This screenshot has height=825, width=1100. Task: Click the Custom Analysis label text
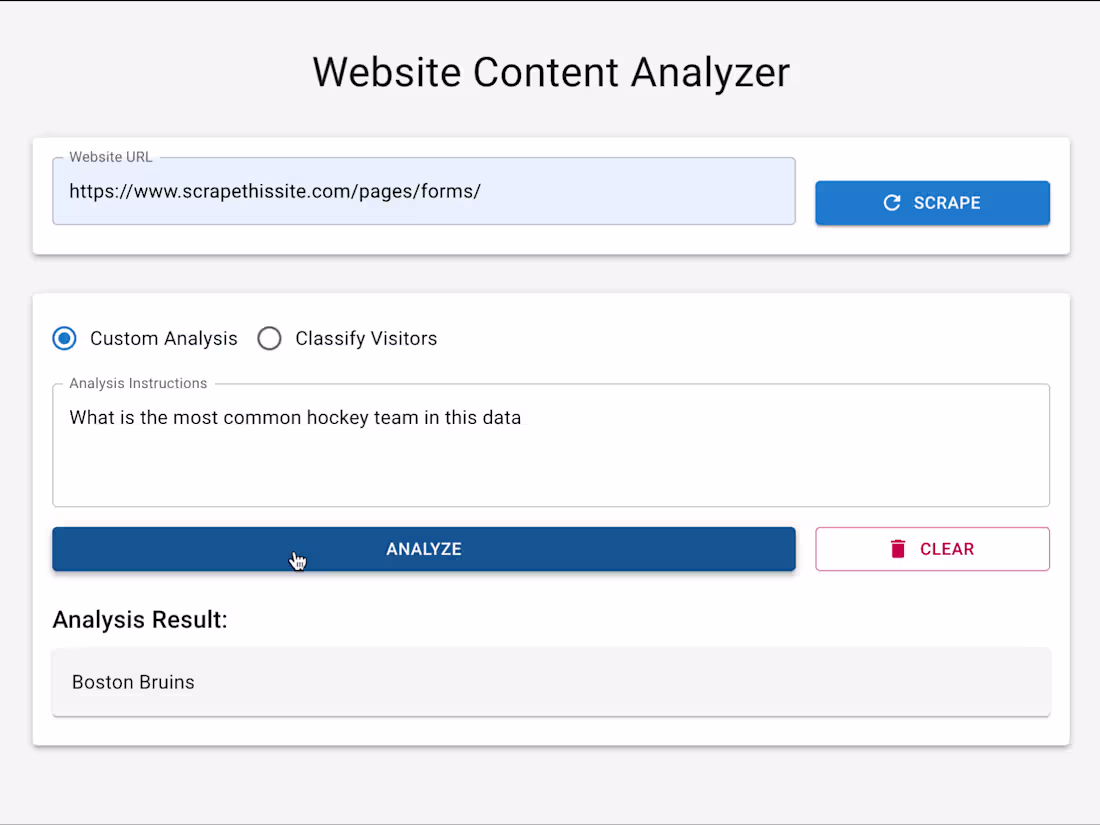pyautogui.click(x=163, y=338)
